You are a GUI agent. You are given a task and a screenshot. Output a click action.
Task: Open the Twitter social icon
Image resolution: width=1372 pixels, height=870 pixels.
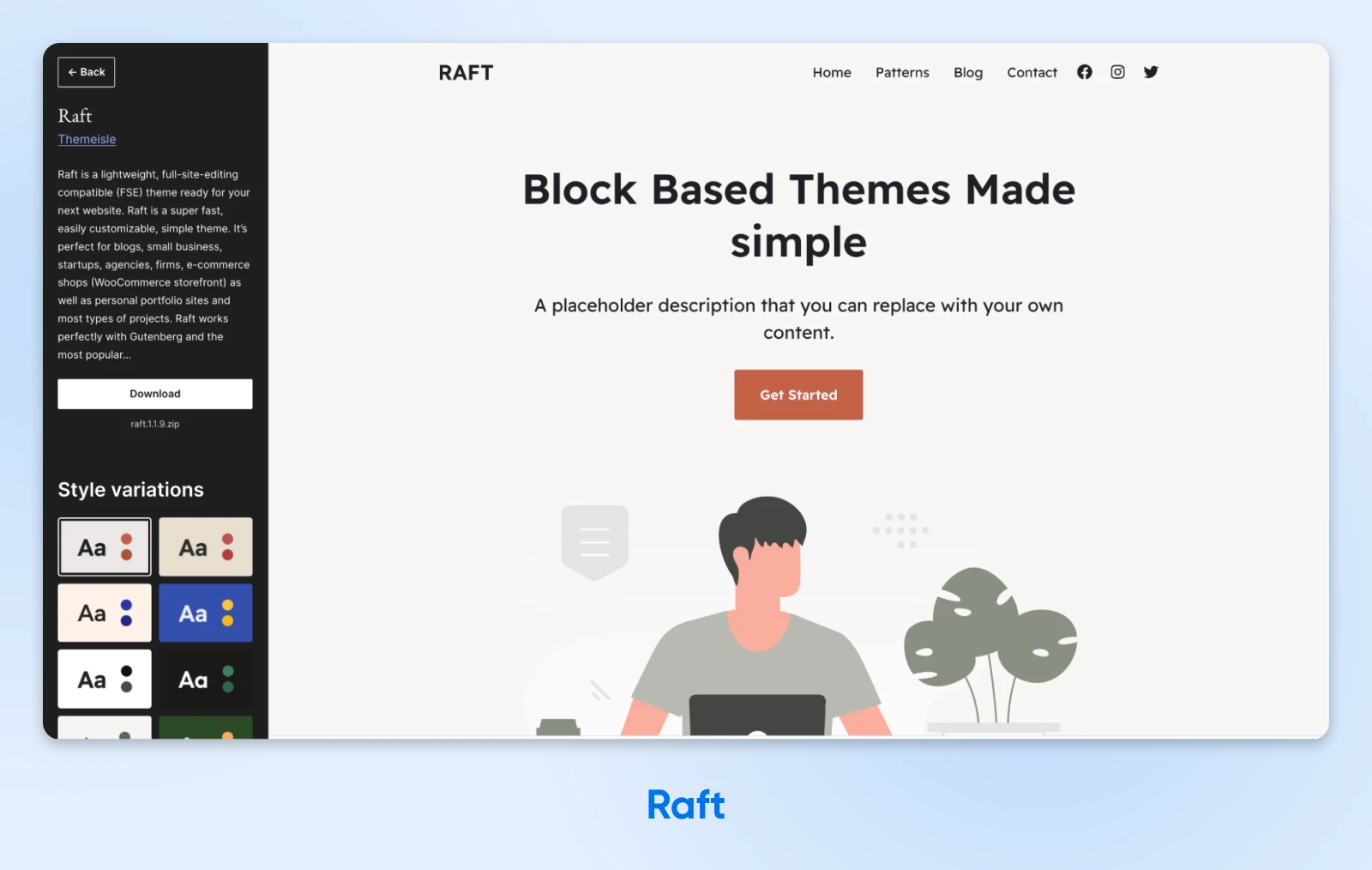coord(1151,72)
